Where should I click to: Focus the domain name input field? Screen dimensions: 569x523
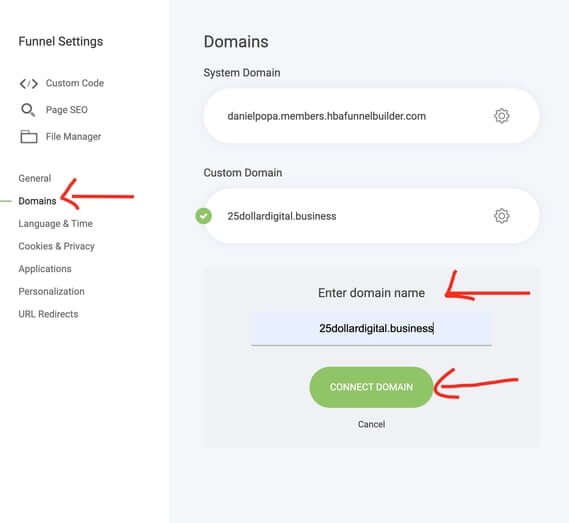click(x=371, y=329)
